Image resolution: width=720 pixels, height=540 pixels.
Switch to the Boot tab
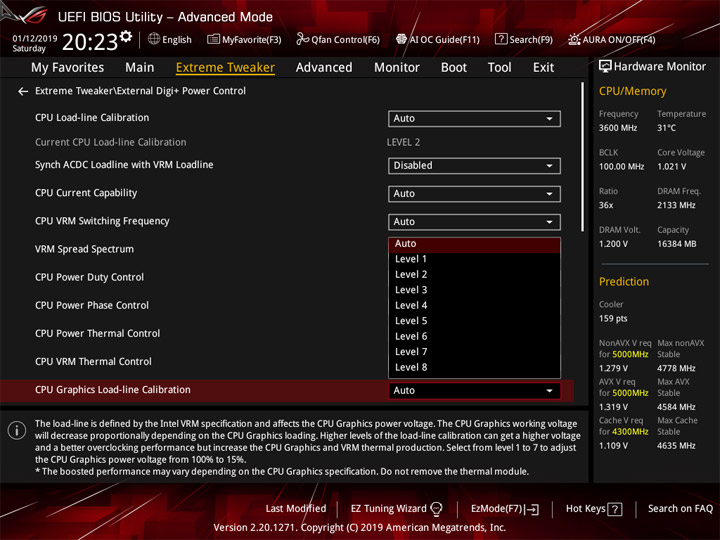point(454,68)
